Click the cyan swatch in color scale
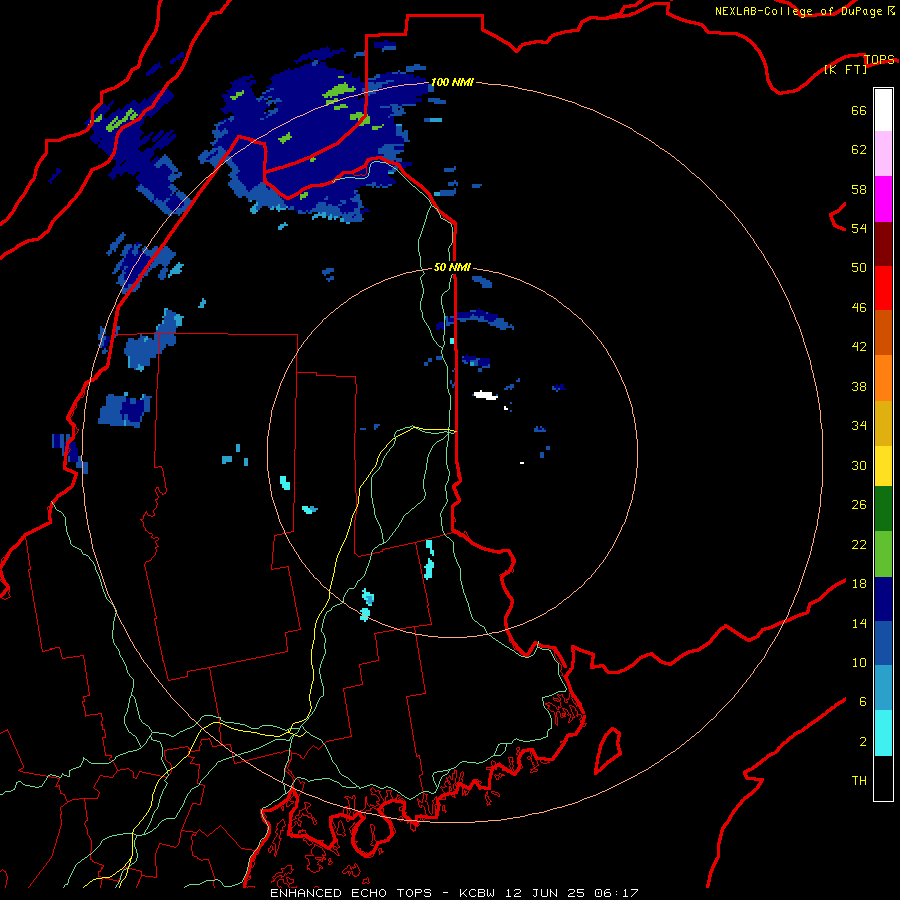Image resolution: width=900 pixels, height=900 pixels. click(x=883, y=733)
